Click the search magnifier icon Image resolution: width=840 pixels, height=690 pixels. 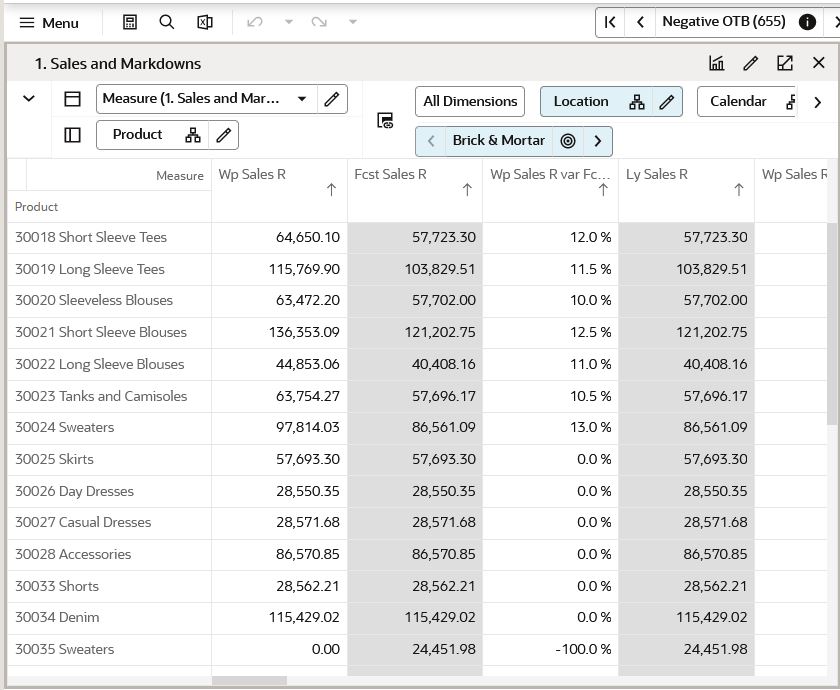point(167,22)
